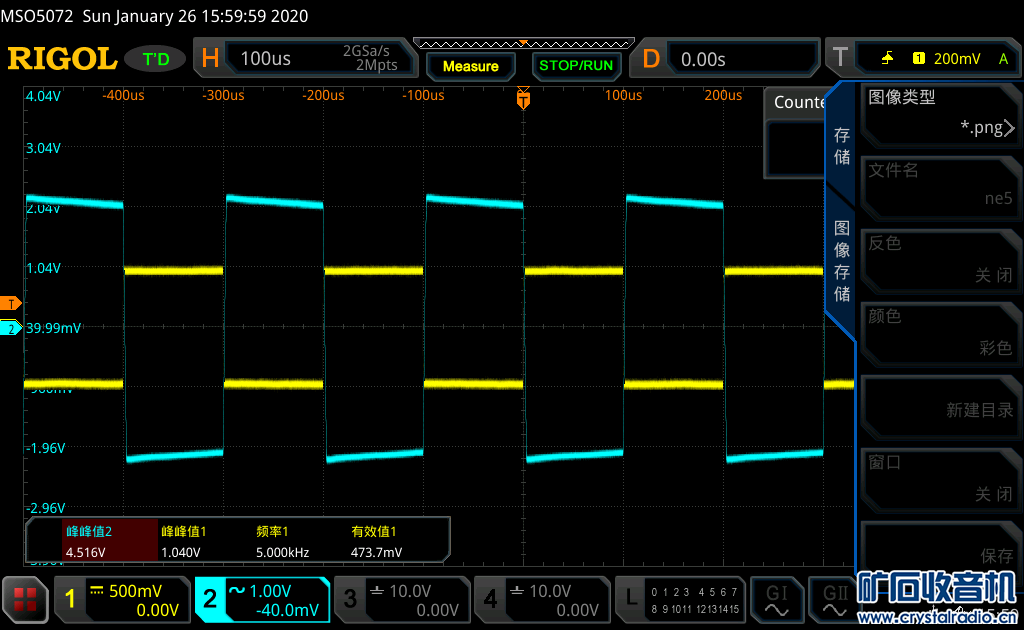Select the 图像存储 side tab
1024x630 pixels.
point(842,260)
